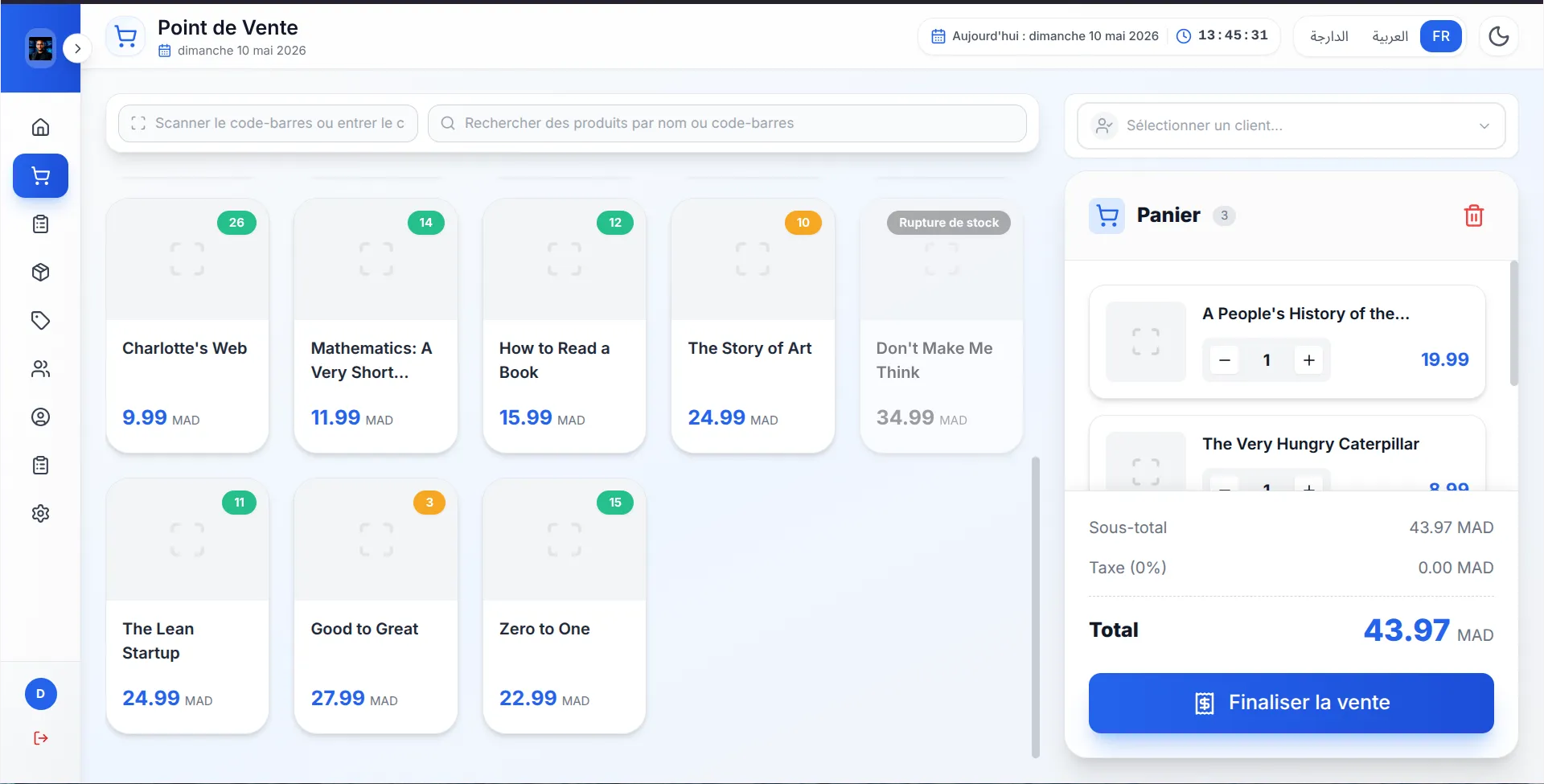Open the price tag icon in sidebar
This screenshot has width=1544, height=784.
[40, 320]
